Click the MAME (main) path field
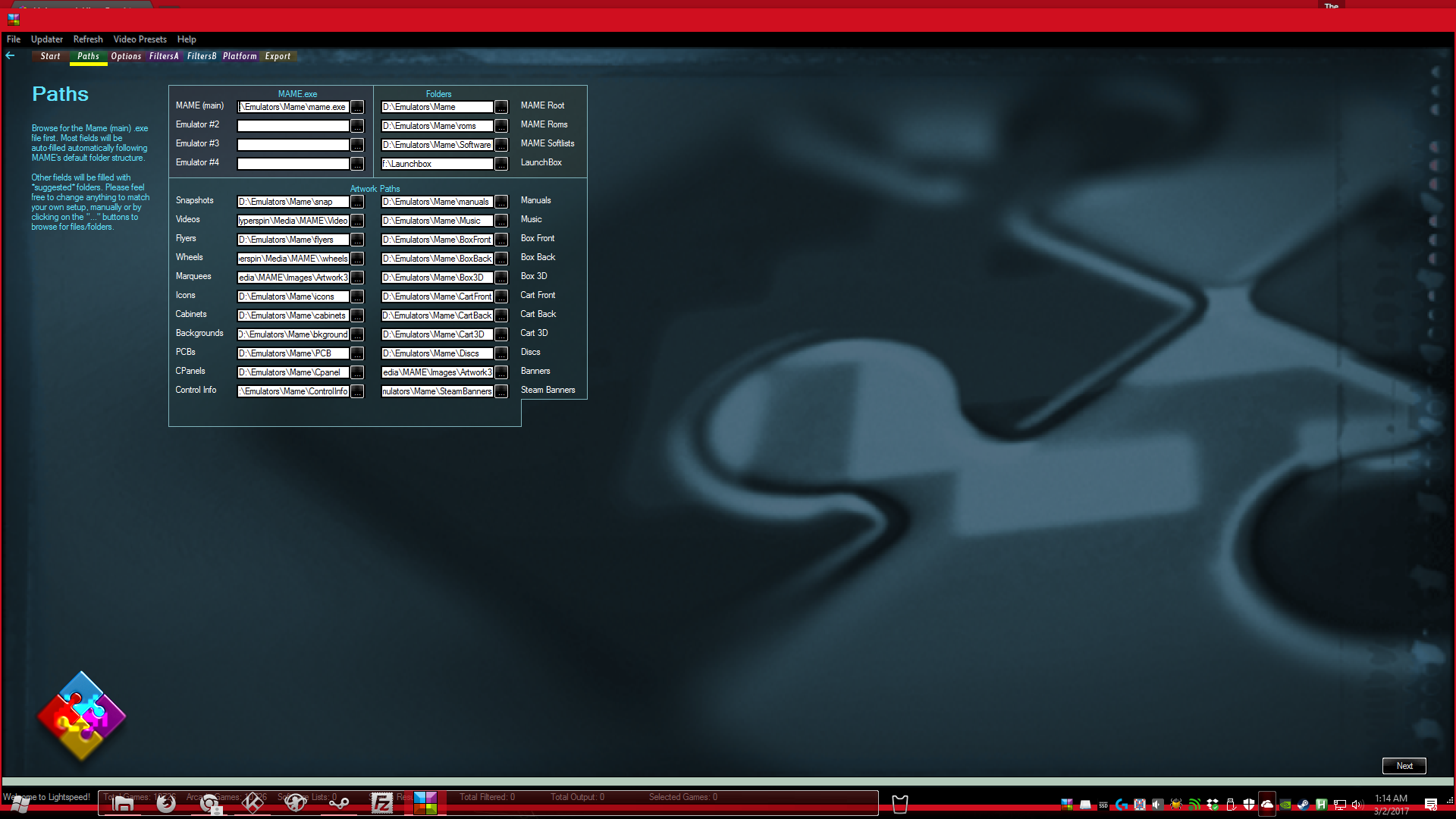Viewport: 1456px width, 819px height. [293, 107]
